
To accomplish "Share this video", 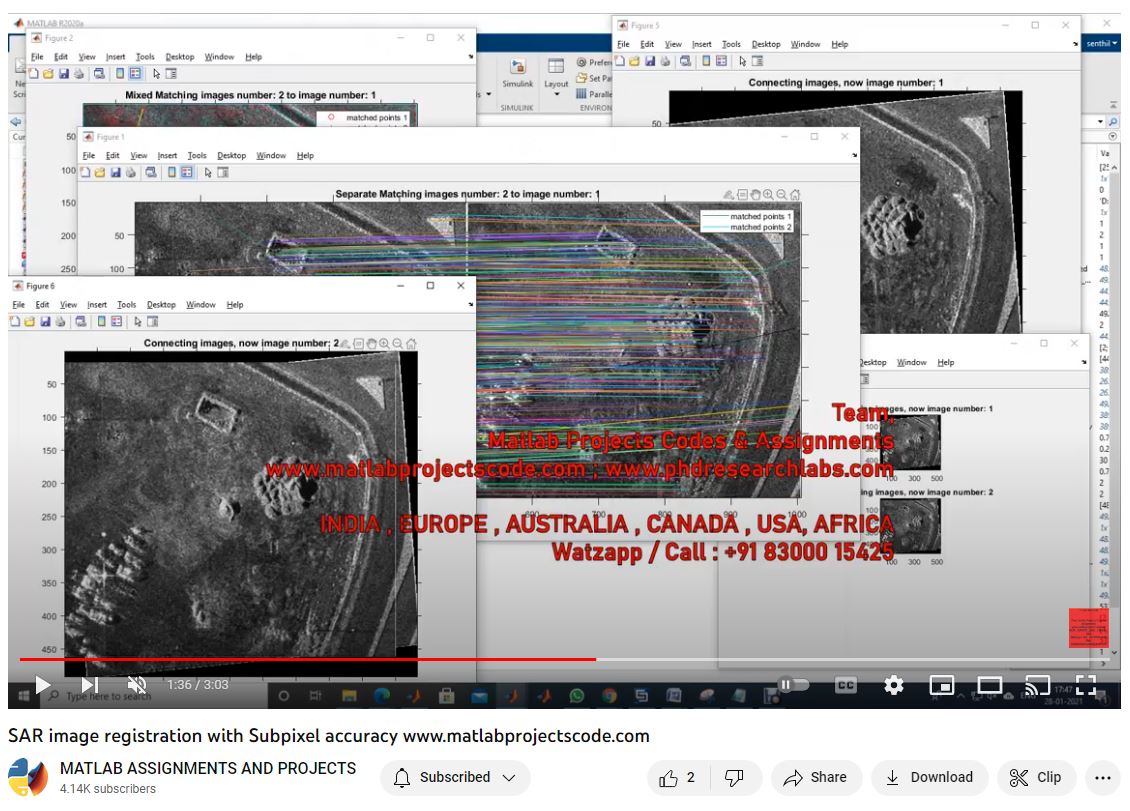I will pyautogui.click(x=816, y=777).
